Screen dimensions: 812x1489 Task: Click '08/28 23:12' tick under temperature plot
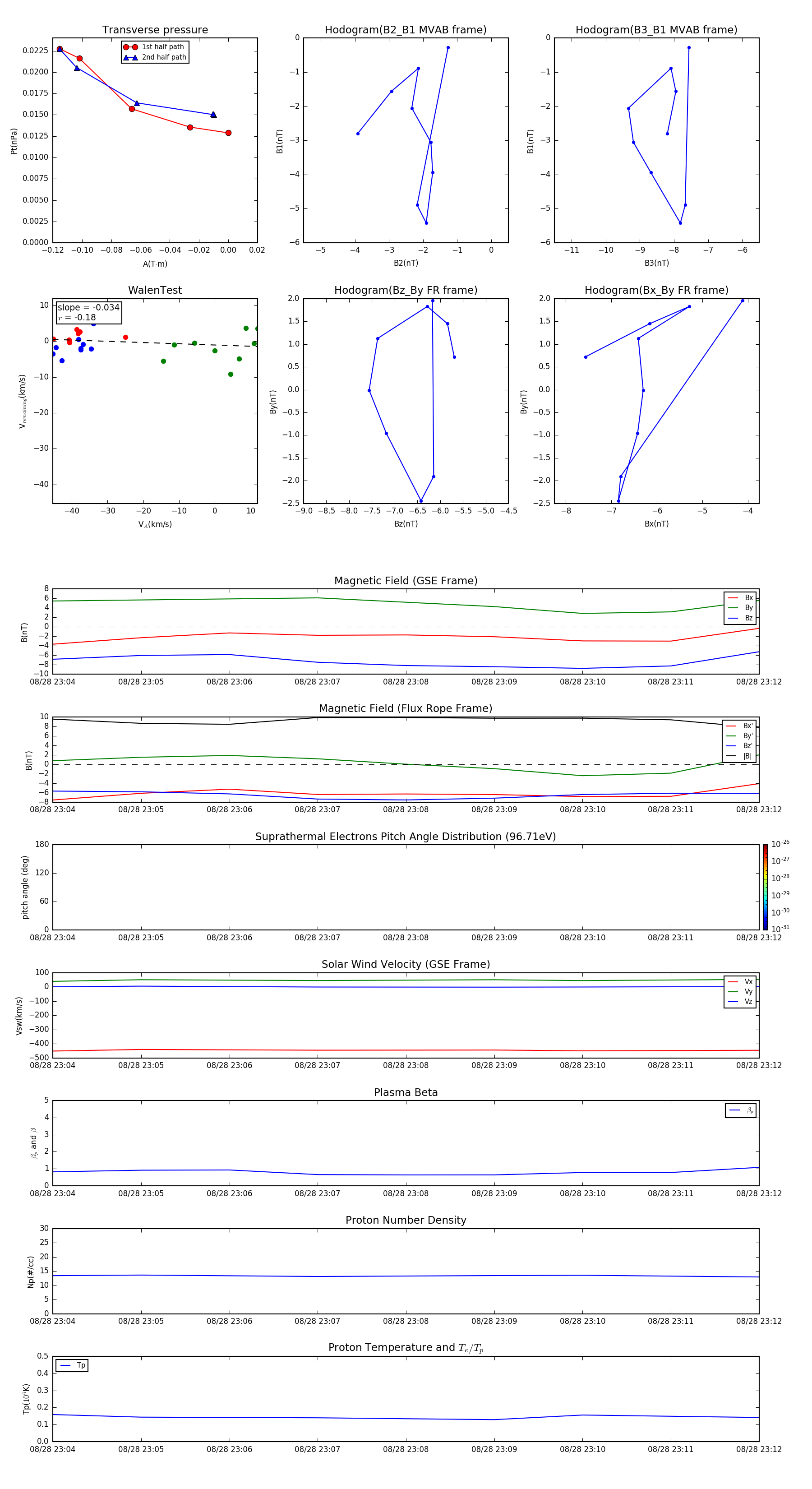[759, 1449]
